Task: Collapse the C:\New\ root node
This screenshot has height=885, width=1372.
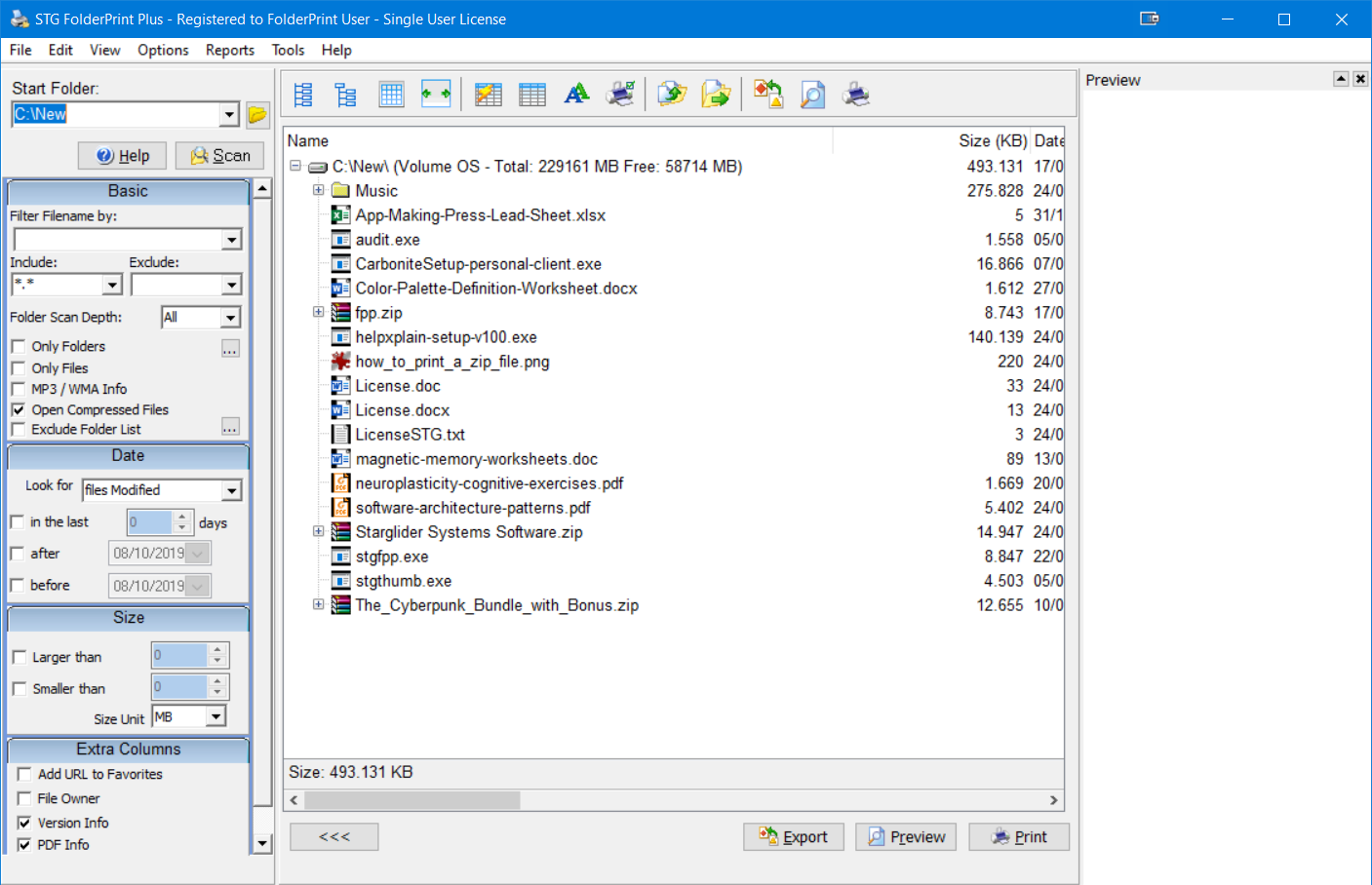Action: tap(295, 166)
